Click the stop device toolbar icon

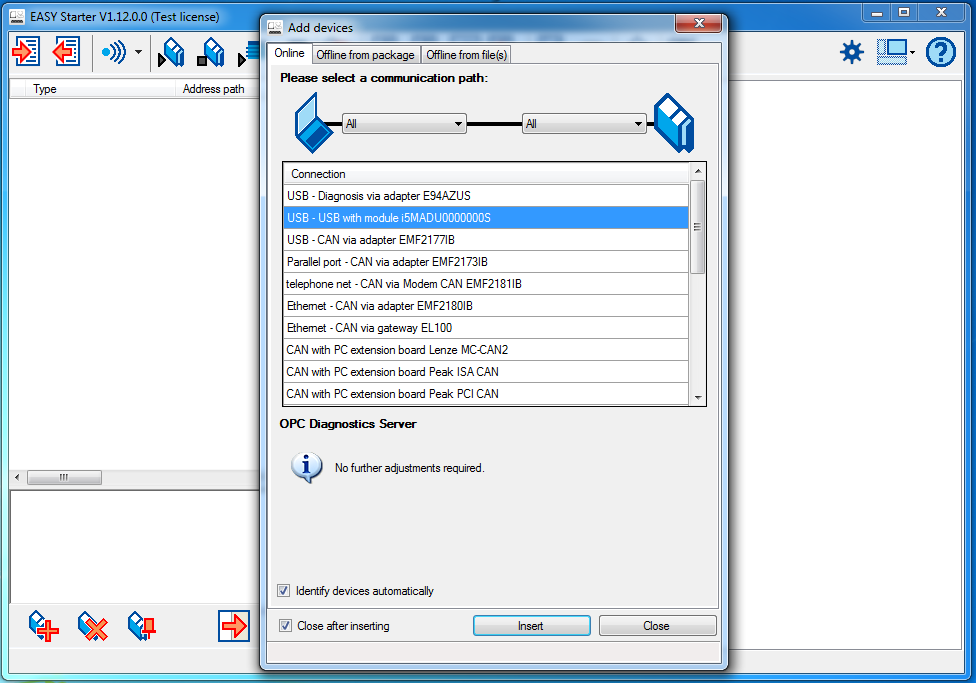click(211, 52)
